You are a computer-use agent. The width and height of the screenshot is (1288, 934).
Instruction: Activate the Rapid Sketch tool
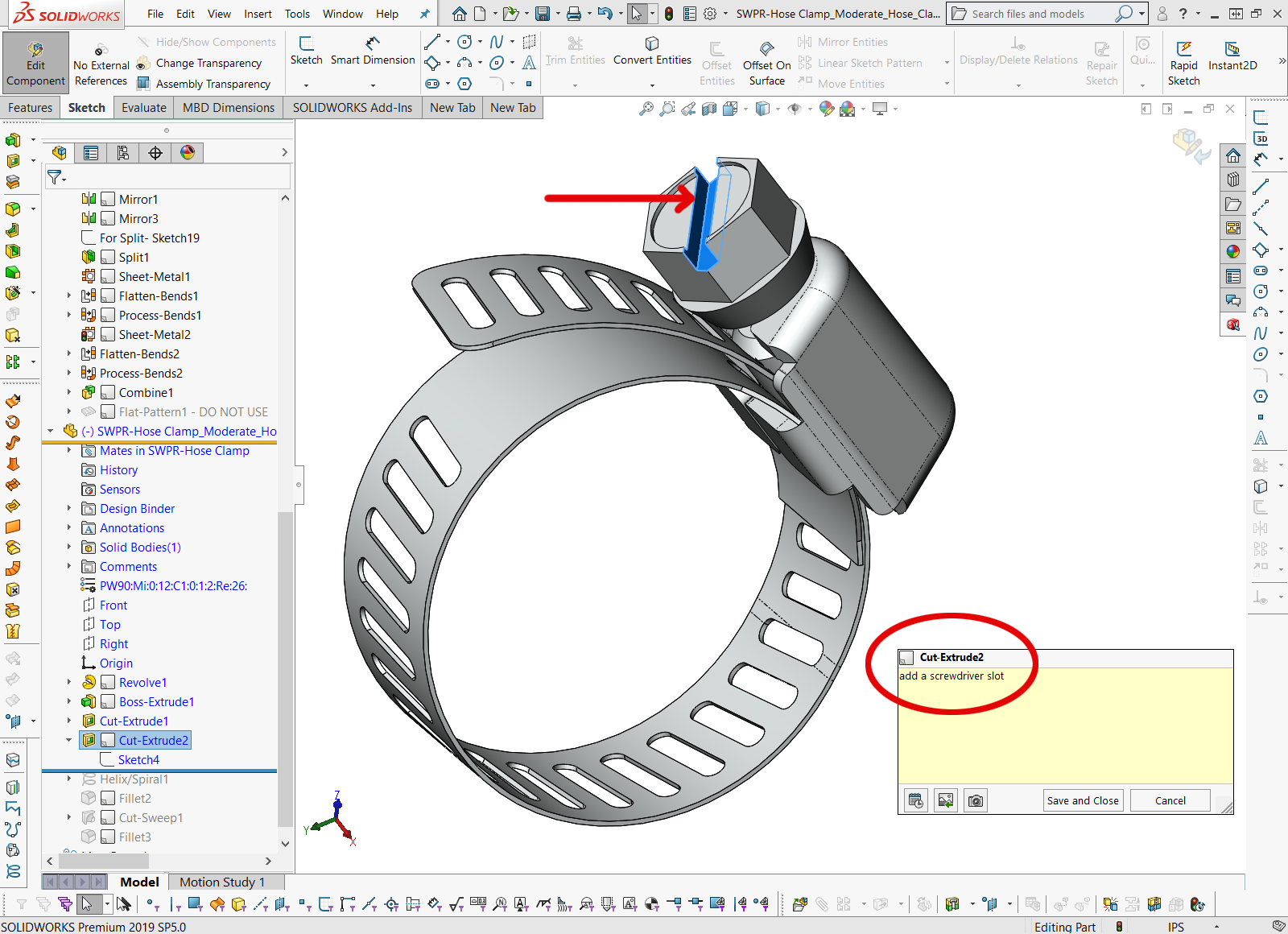click(1183, 63)
